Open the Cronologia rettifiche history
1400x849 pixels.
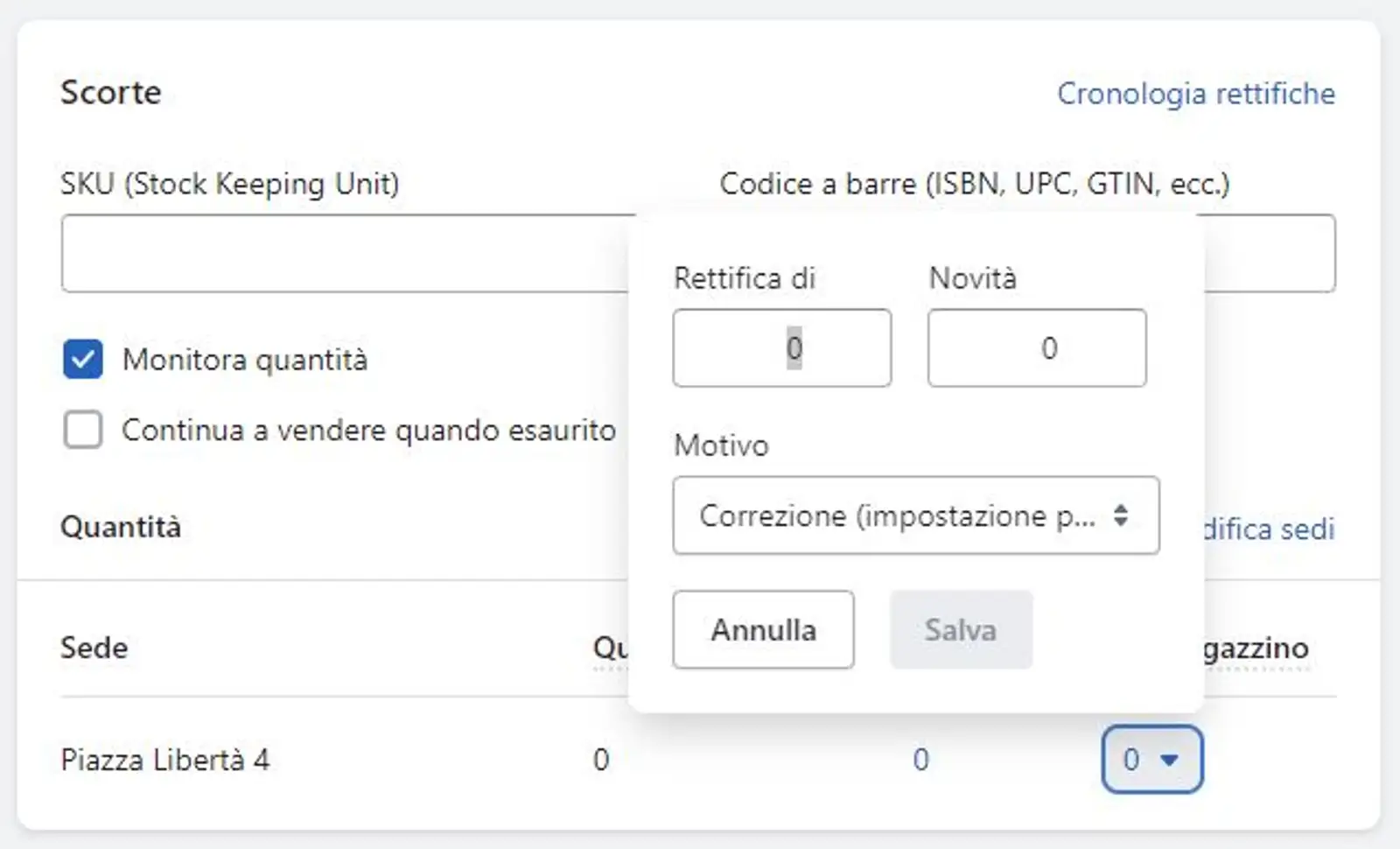(x=1198, y=94)
